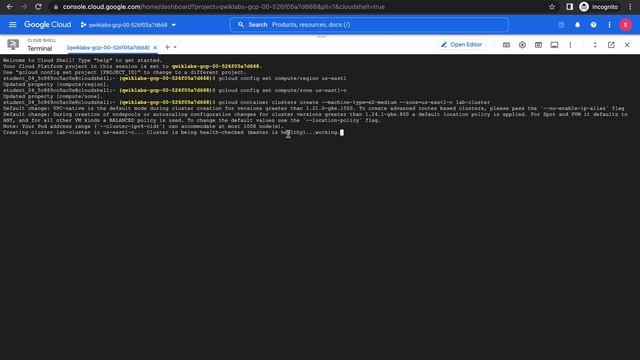Add a new terminal tab with plus
The width and height of the screenshot is (640, 360).
(167, 47)
